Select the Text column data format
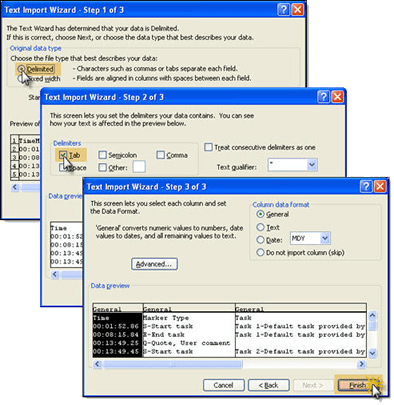 (260, 227)
